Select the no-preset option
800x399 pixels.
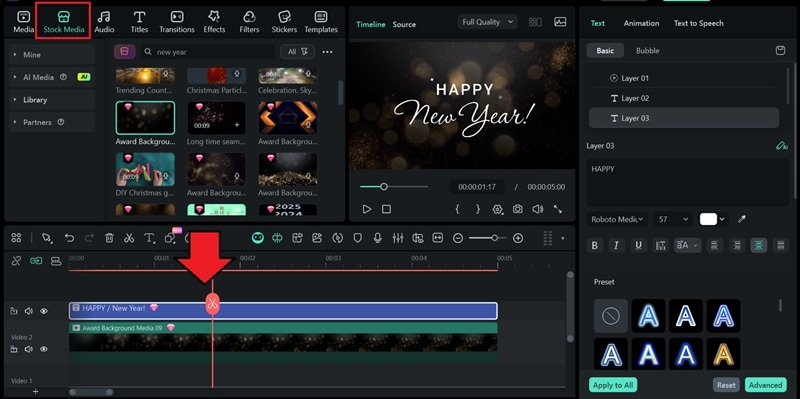coord(611,316)
